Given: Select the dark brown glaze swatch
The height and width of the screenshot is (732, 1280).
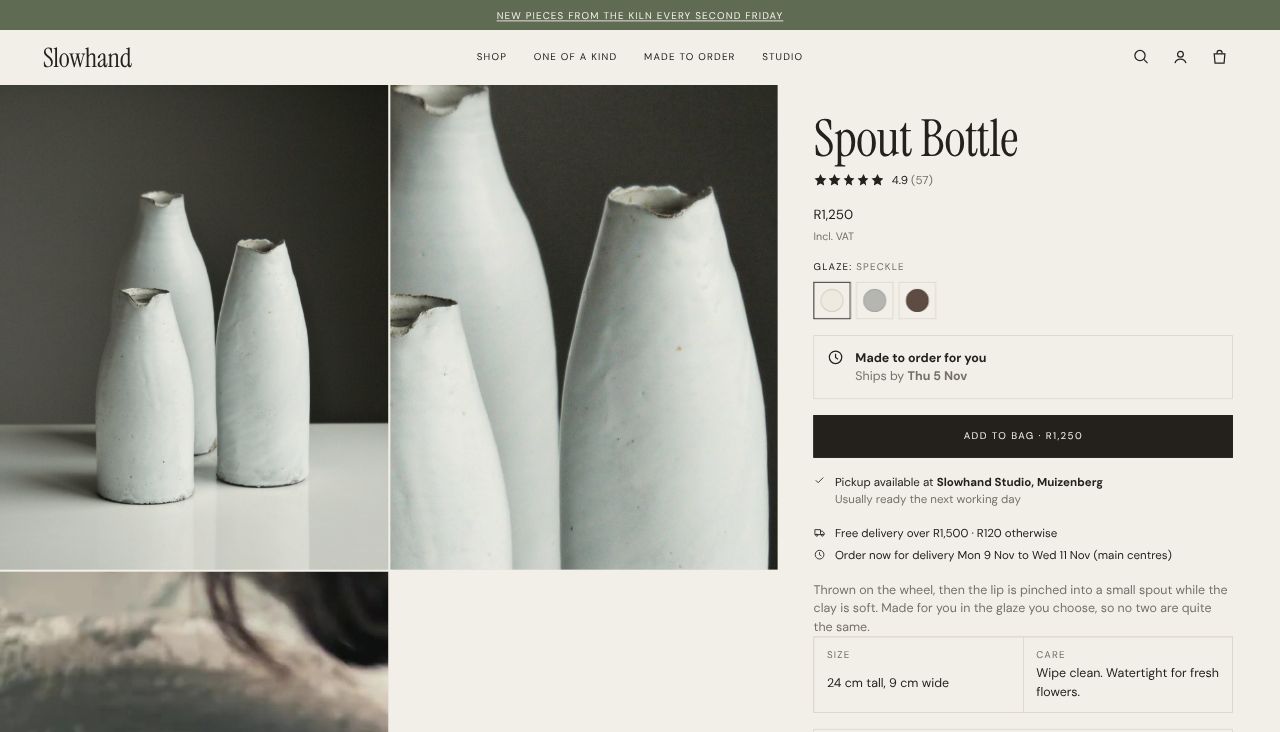Looking at the screenshot, I should (x=917, y=300).
